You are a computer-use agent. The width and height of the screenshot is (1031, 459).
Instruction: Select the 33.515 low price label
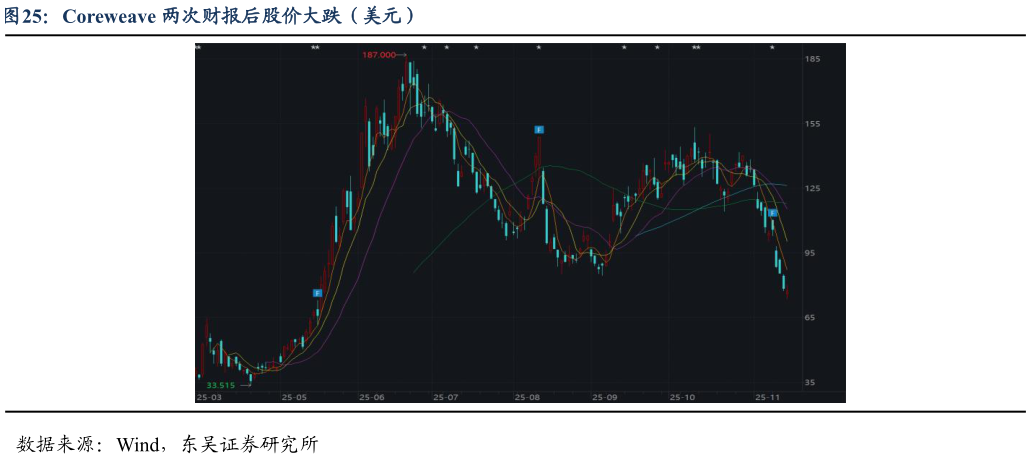tap(219, 385)
